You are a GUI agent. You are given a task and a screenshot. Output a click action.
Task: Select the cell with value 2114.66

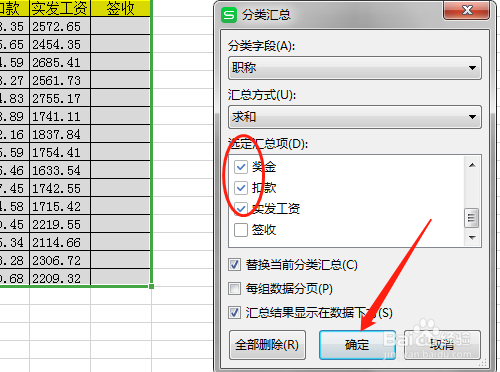click(60, 242)
